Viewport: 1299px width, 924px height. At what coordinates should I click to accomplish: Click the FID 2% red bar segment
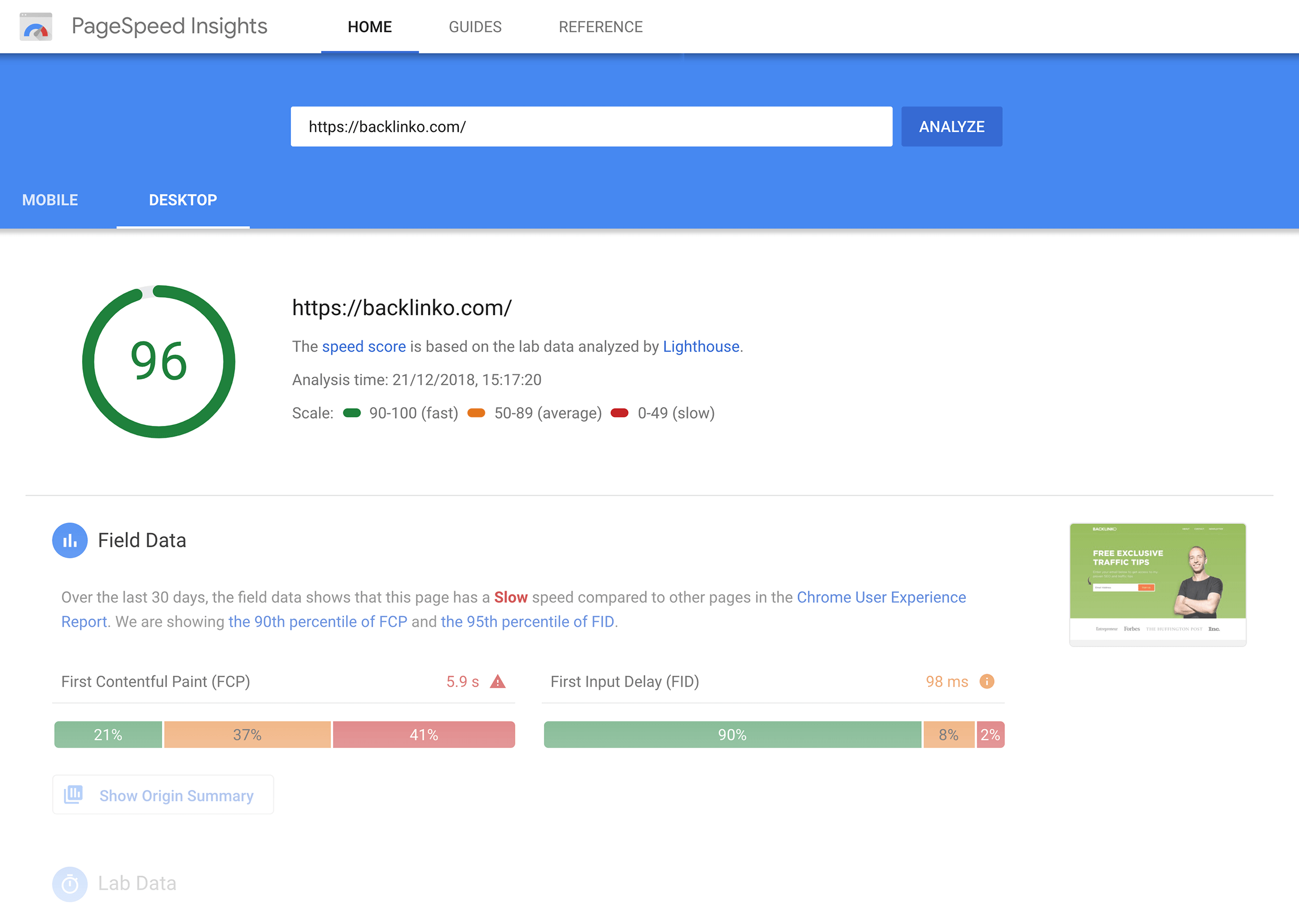[x=990, y=734]
